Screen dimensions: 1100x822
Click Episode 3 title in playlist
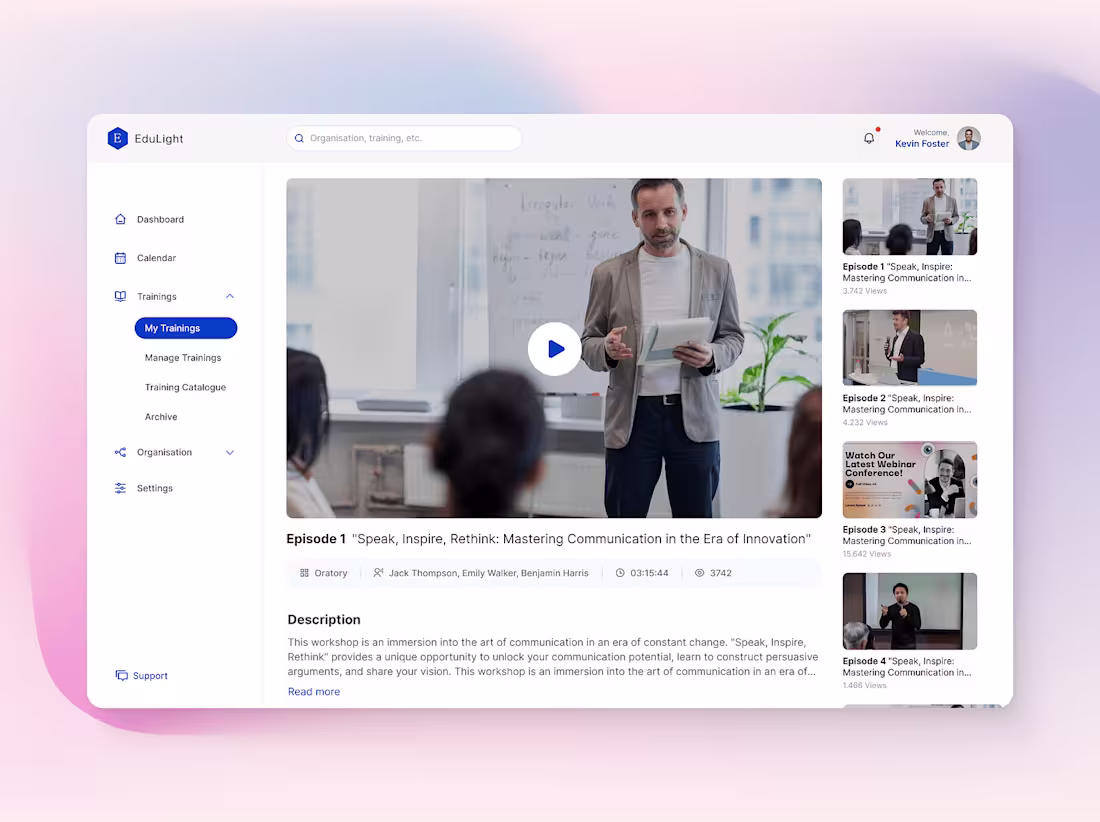tap(906, 535)
